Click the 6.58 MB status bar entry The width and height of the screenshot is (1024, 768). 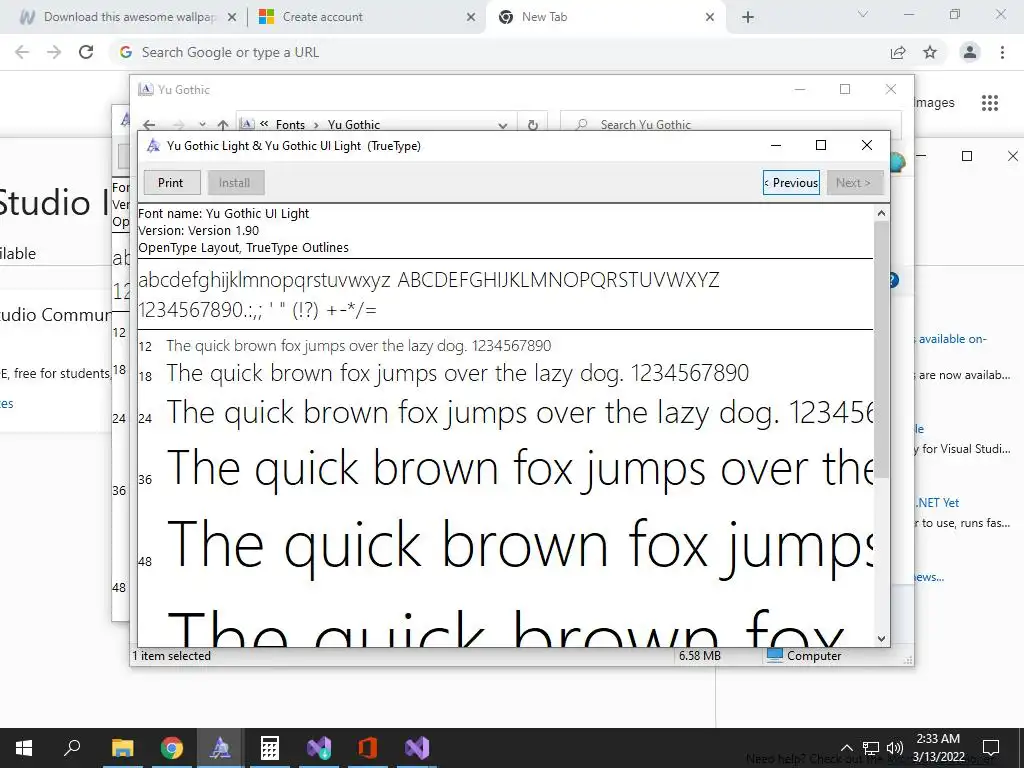click(699, 656)
